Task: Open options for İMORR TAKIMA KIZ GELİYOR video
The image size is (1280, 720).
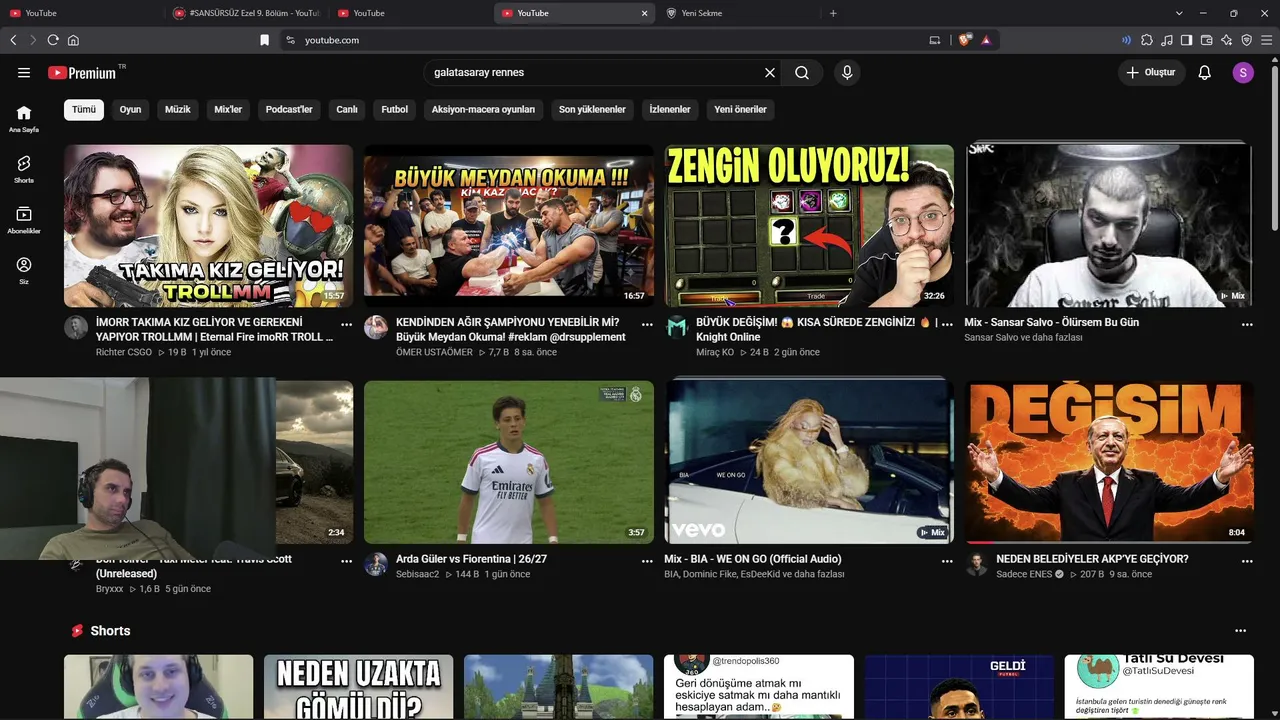Action: (347, 325)
